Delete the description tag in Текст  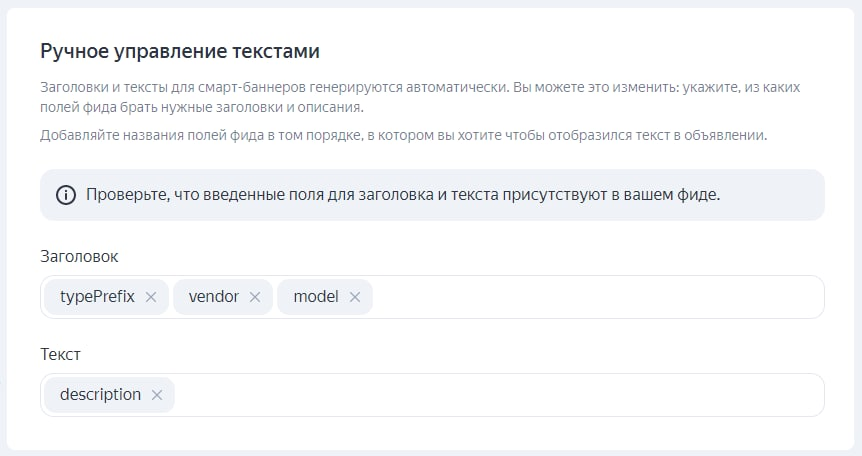click(157, 395)
